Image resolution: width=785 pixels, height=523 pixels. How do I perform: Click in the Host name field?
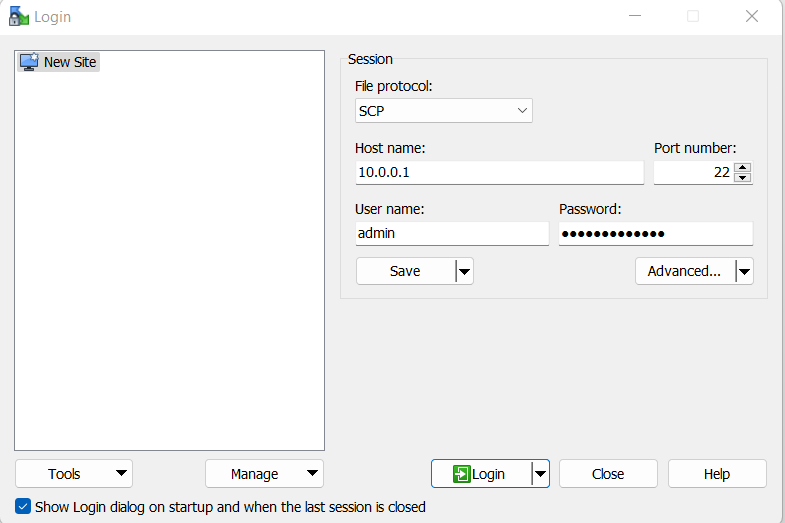pos(498,172)
